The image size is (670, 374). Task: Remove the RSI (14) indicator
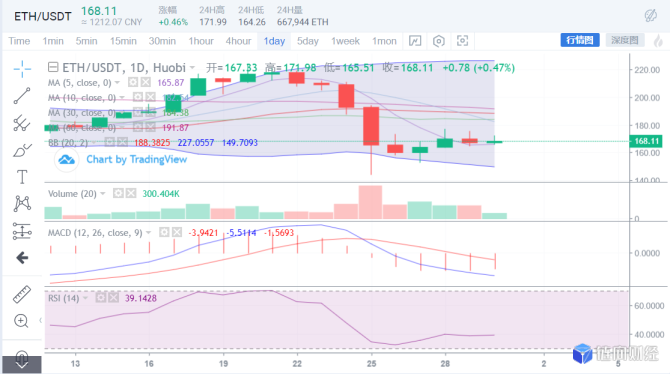coord(113,297)
